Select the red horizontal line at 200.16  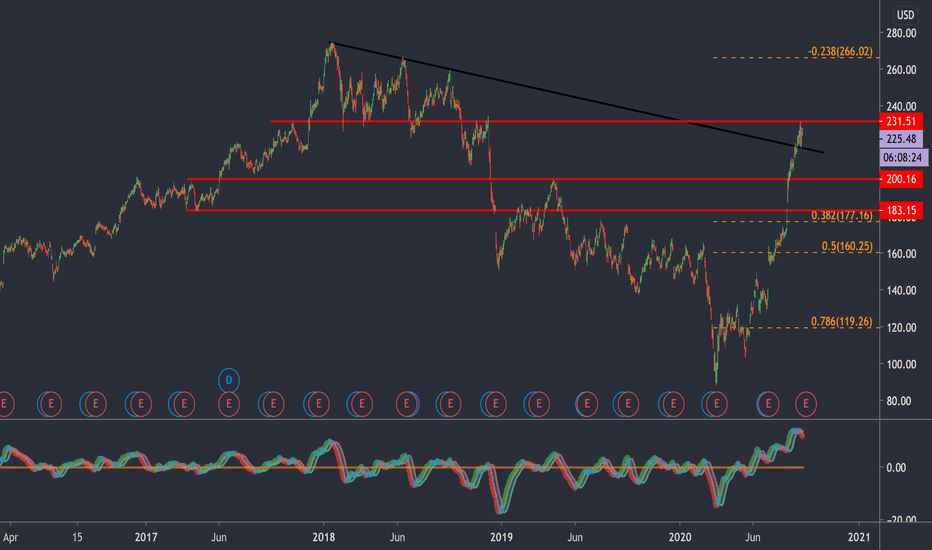(x=533, y=179)
